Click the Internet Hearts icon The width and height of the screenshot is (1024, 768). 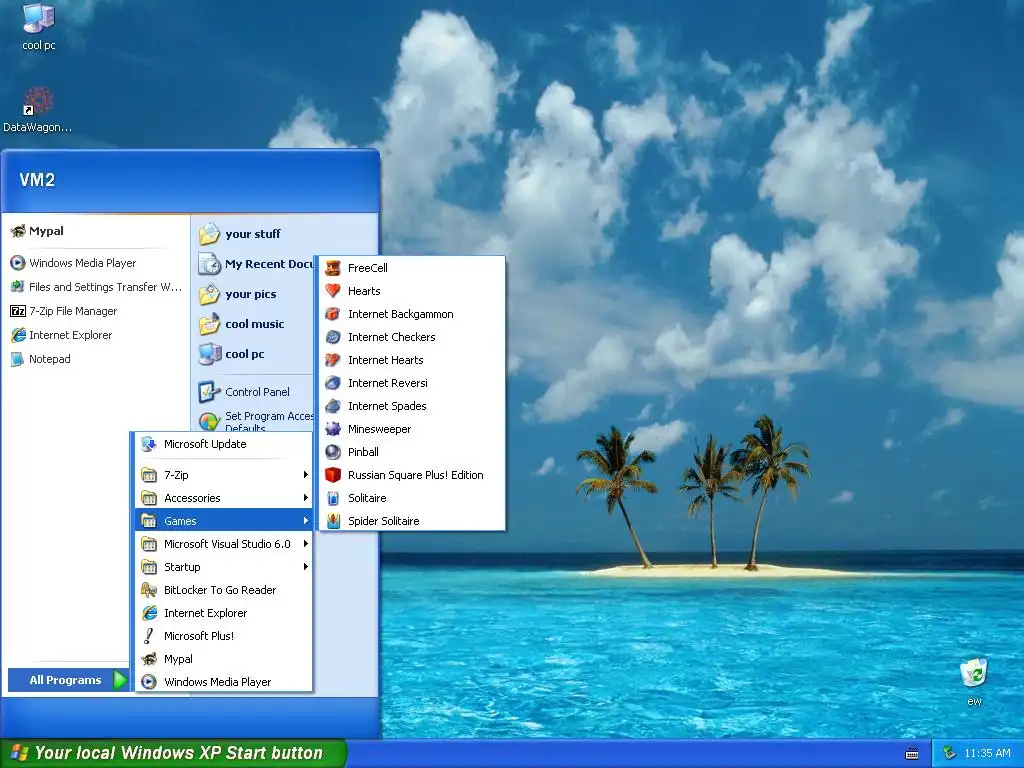coord(333,360)
